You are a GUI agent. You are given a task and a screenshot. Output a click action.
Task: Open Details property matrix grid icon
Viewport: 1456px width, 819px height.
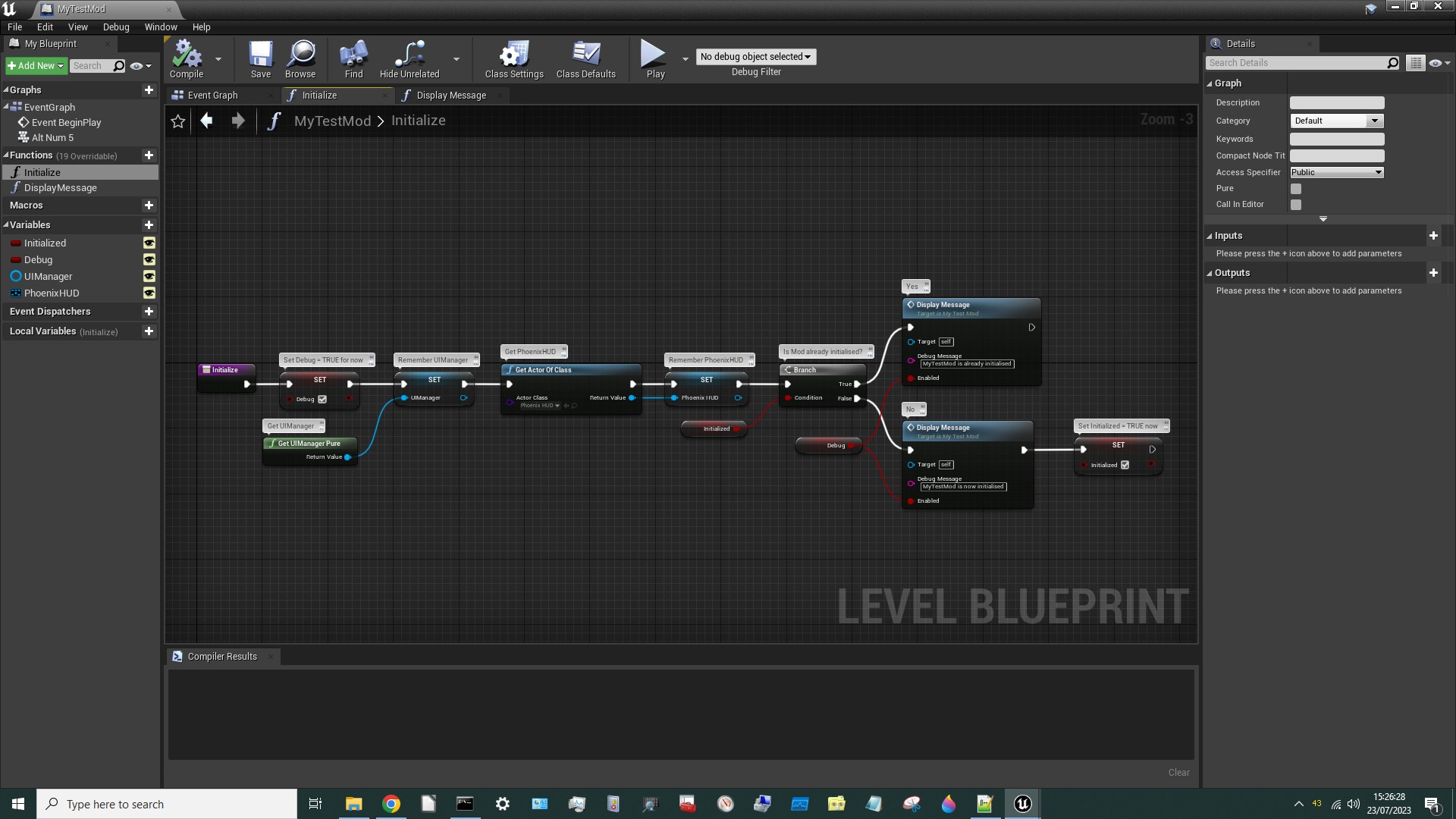pyautogui.click(x=1415, y=63)
